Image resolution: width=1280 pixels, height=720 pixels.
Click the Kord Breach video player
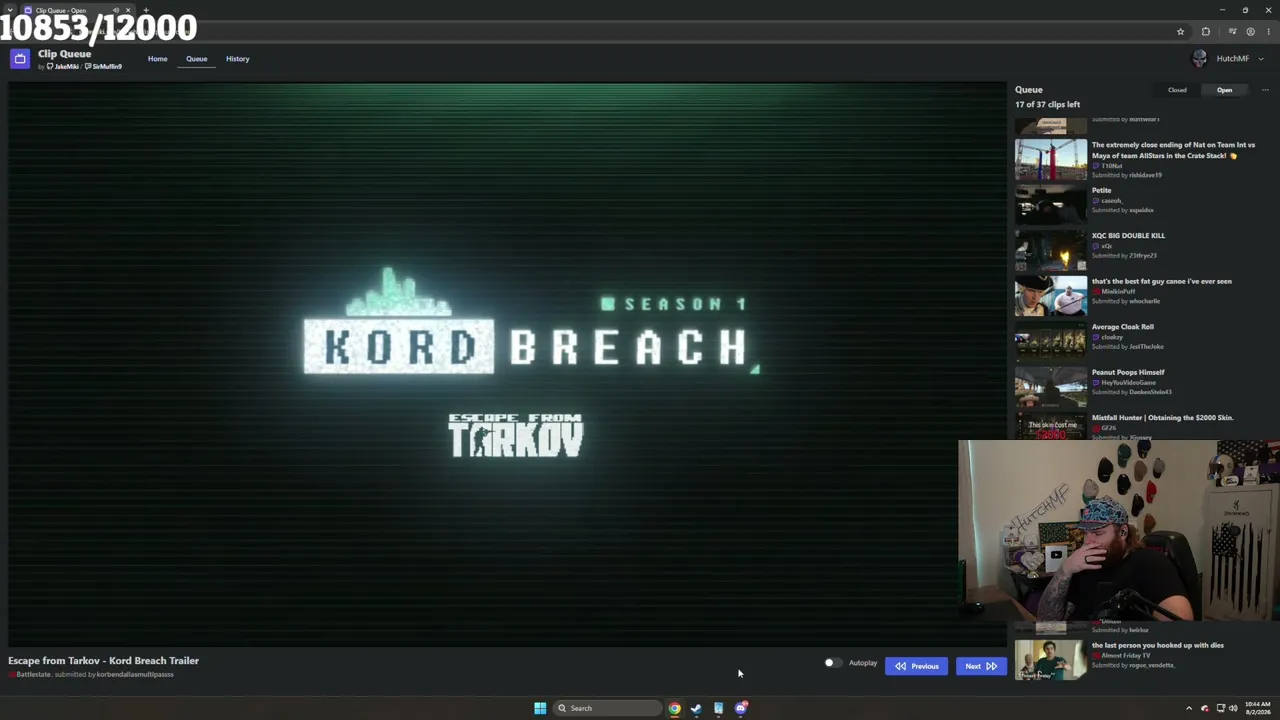507,364
